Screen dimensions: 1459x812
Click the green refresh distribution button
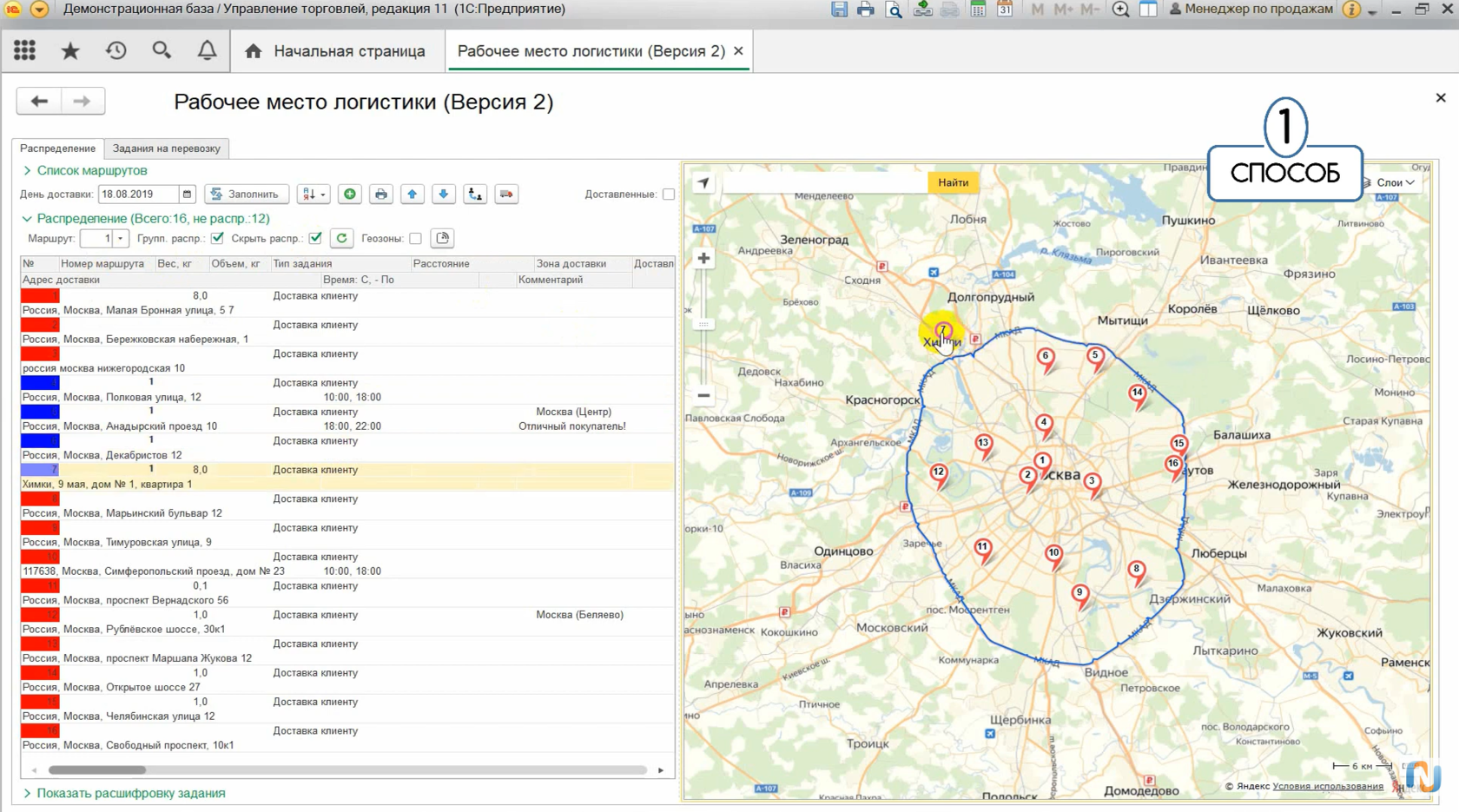click(342, 238)
